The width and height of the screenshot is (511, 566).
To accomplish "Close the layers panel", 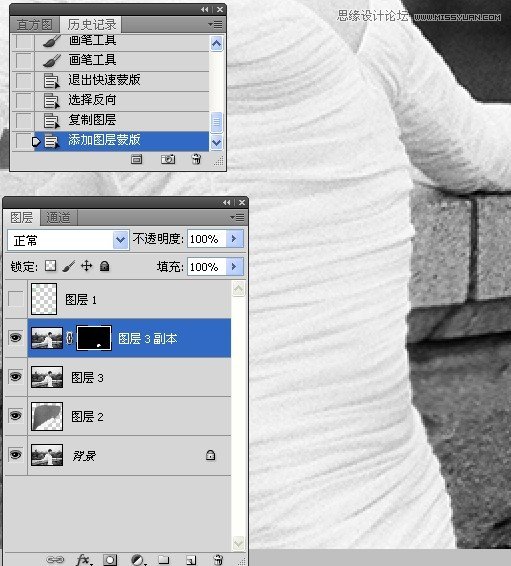I will pos(242,203).
